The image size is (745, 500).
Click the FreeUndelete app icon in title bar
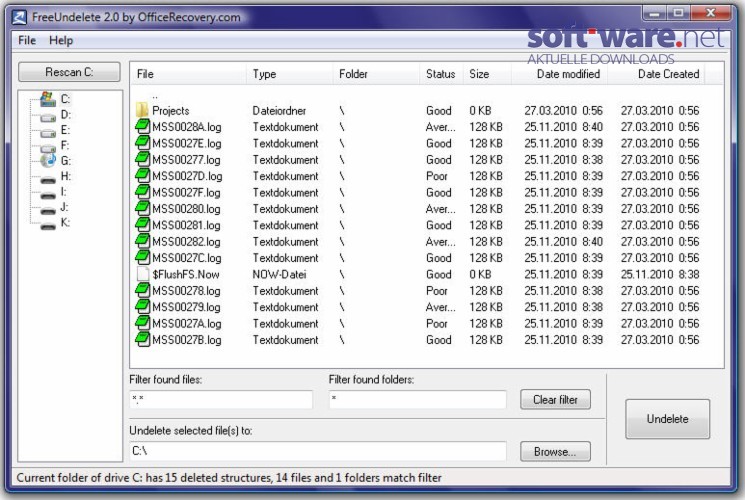pyautogui.click(x=19, y=17)
